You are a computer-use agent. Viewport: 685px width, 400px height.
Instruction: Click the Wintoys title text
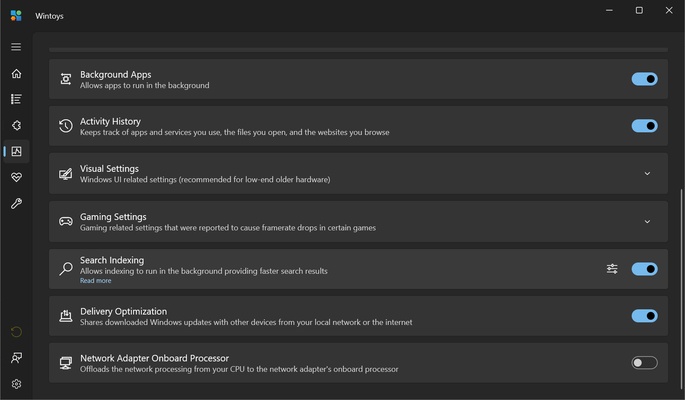(x=49, y=16)
